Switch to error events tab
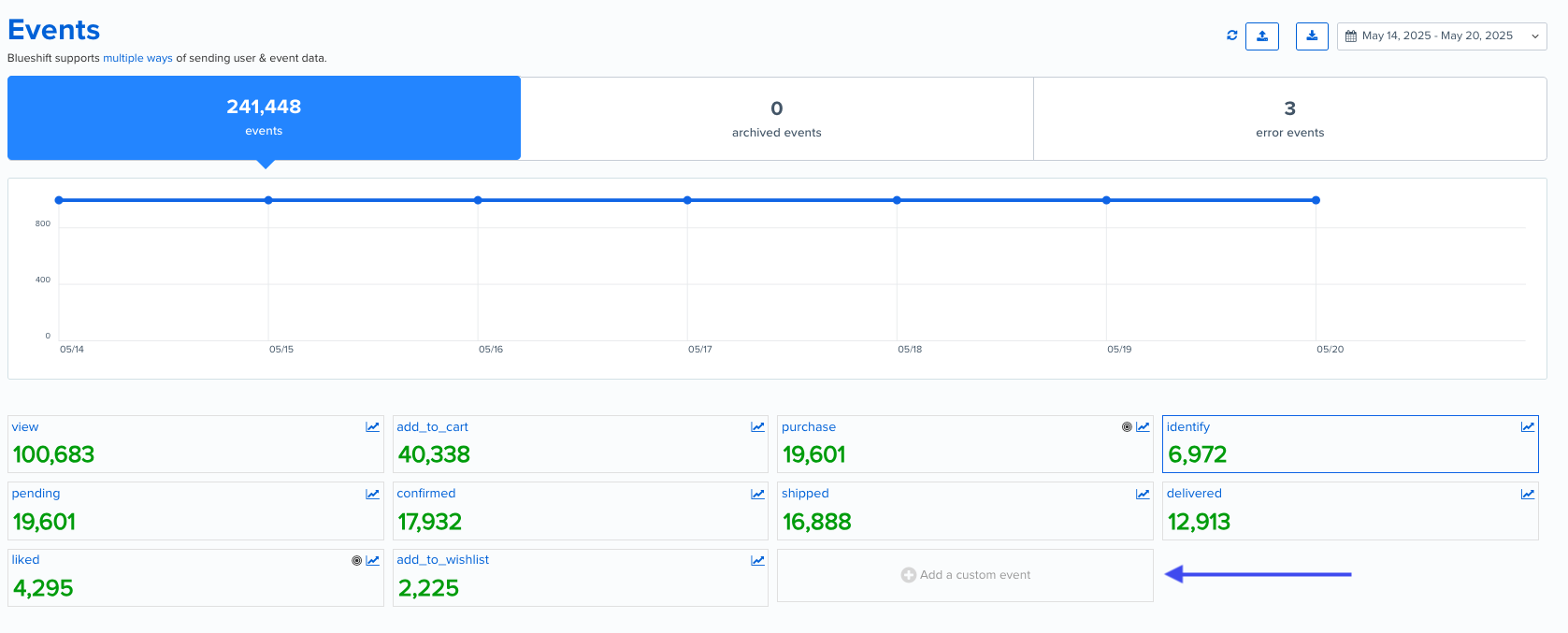The width and height of the screenshot is (1568, 633). click(x=1289, y=119)
